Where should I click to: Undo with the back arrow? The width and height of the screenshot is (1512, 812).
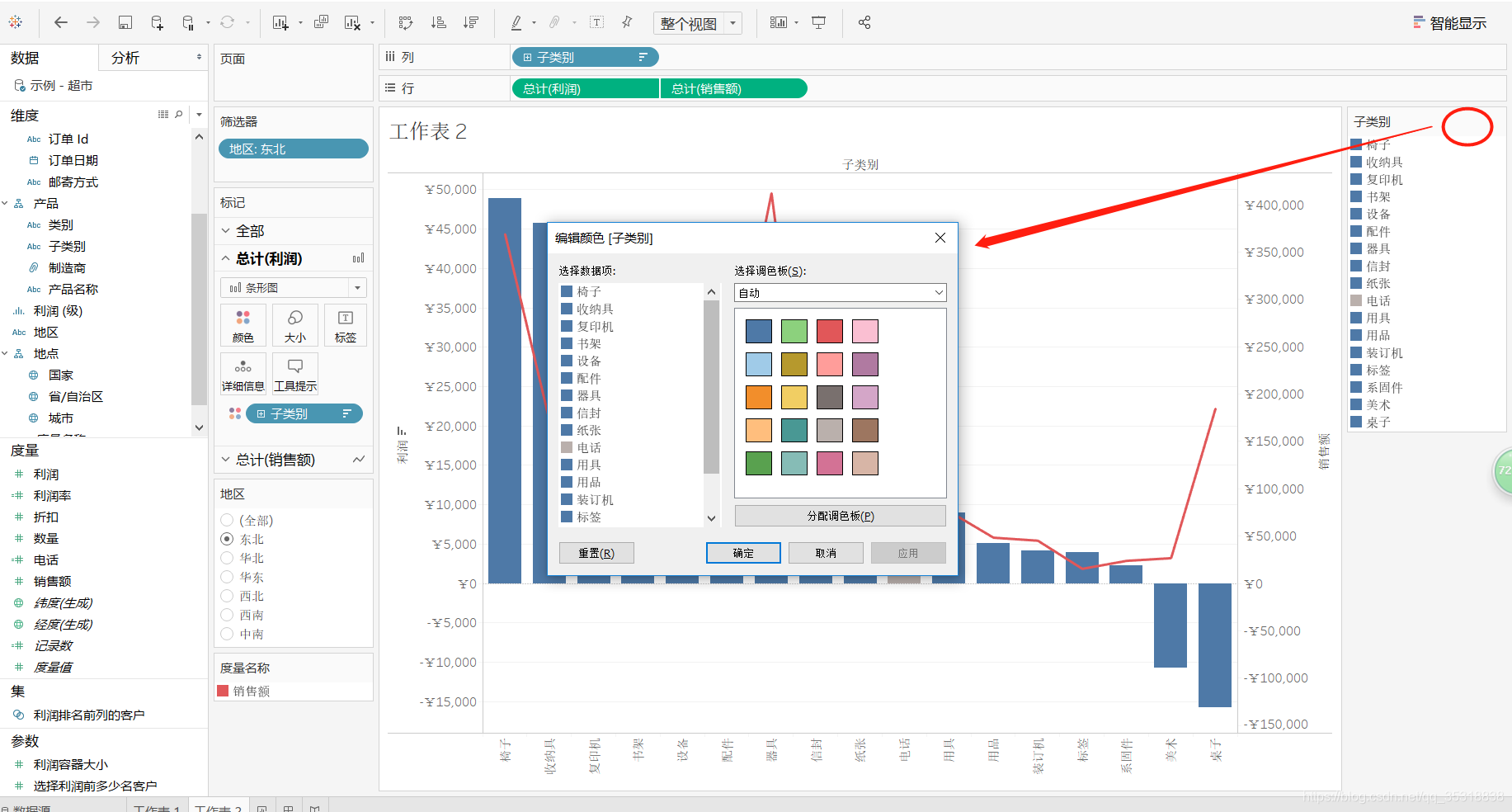(x=61, y=22)
